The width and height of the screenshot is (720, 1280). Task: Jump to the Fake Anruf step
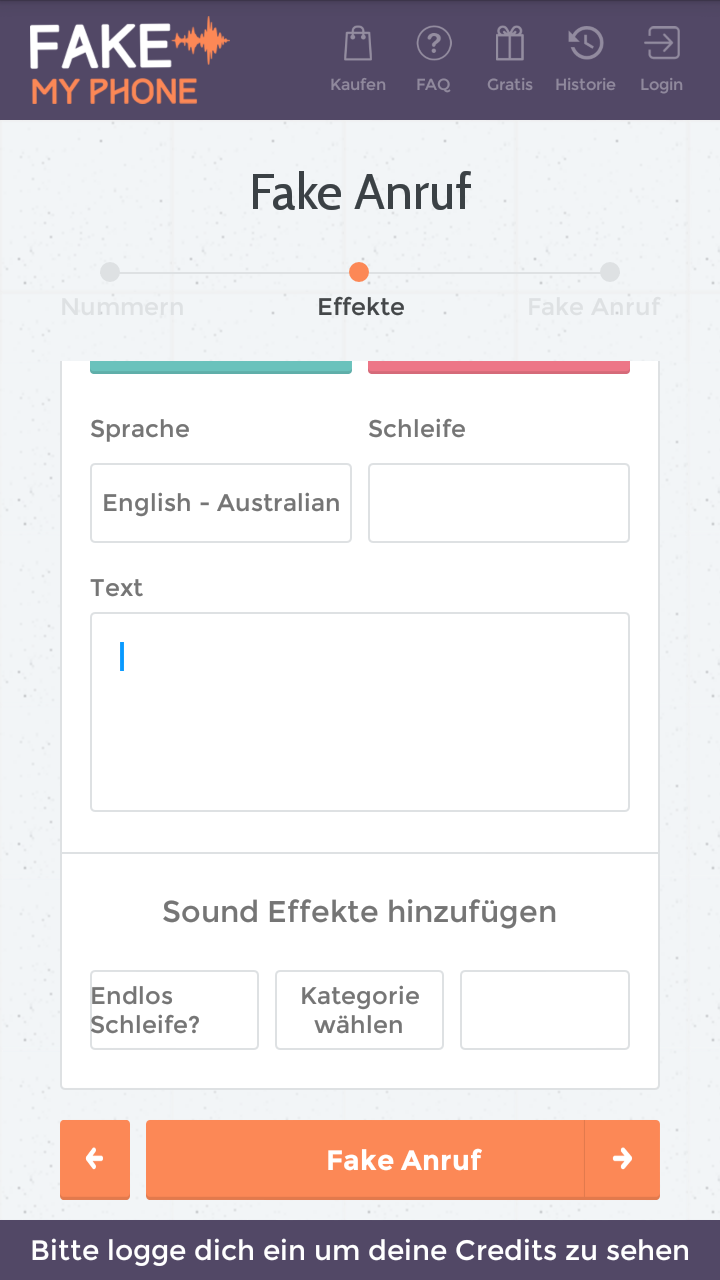pos(609,273)
